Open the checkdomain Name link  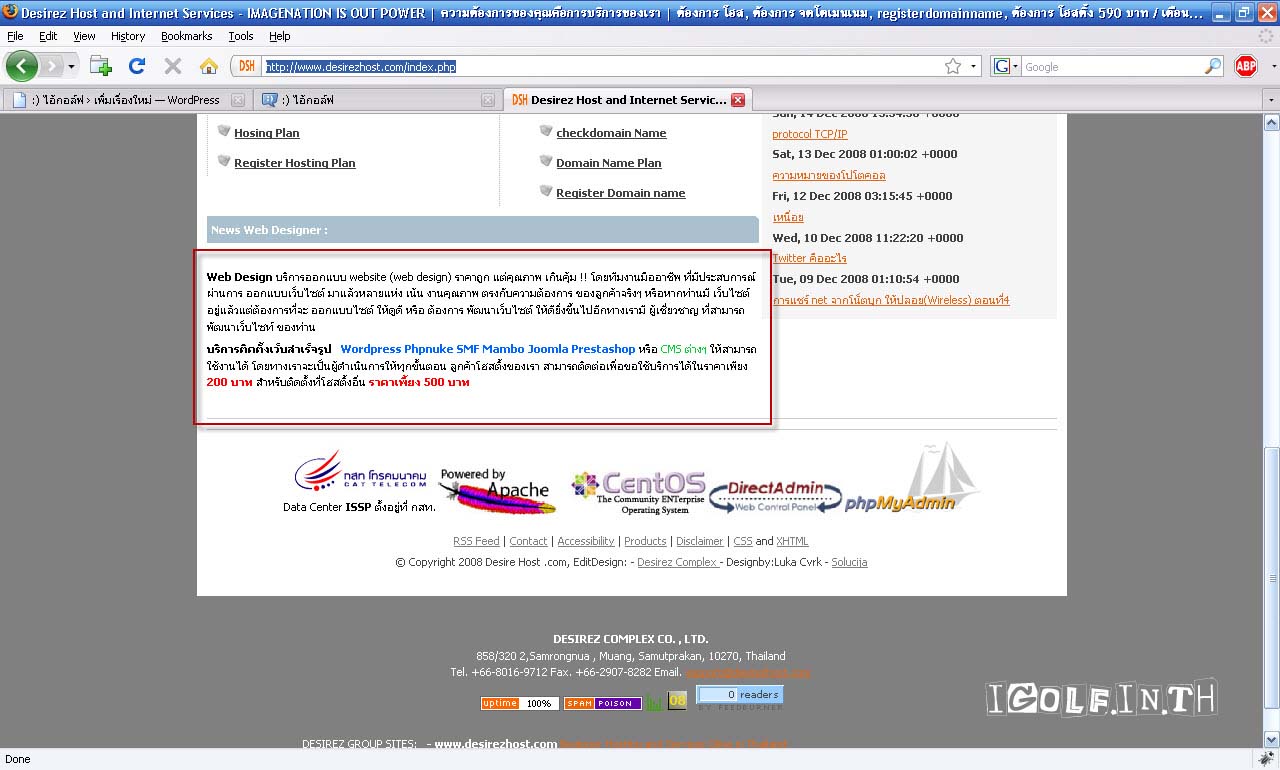pos(611,133)
